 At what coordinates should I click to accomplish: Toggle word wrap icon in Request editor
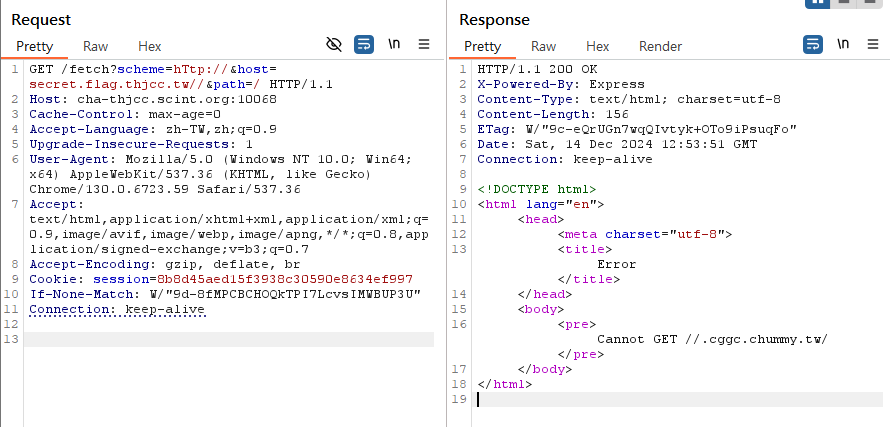[364, 44]
